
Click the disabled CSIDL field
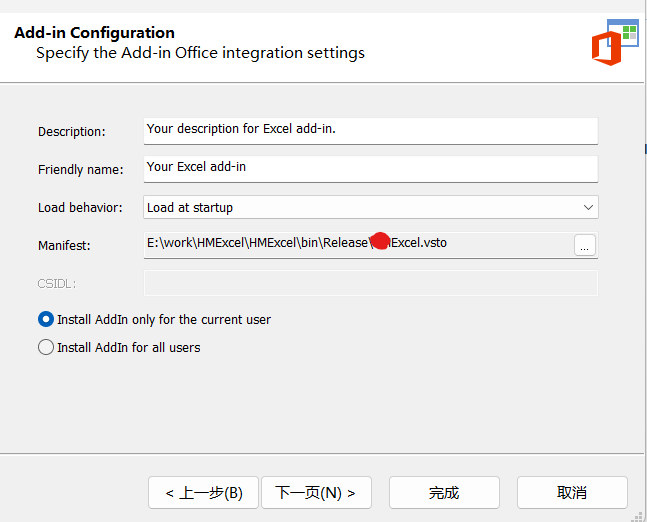tap(370, 283)
